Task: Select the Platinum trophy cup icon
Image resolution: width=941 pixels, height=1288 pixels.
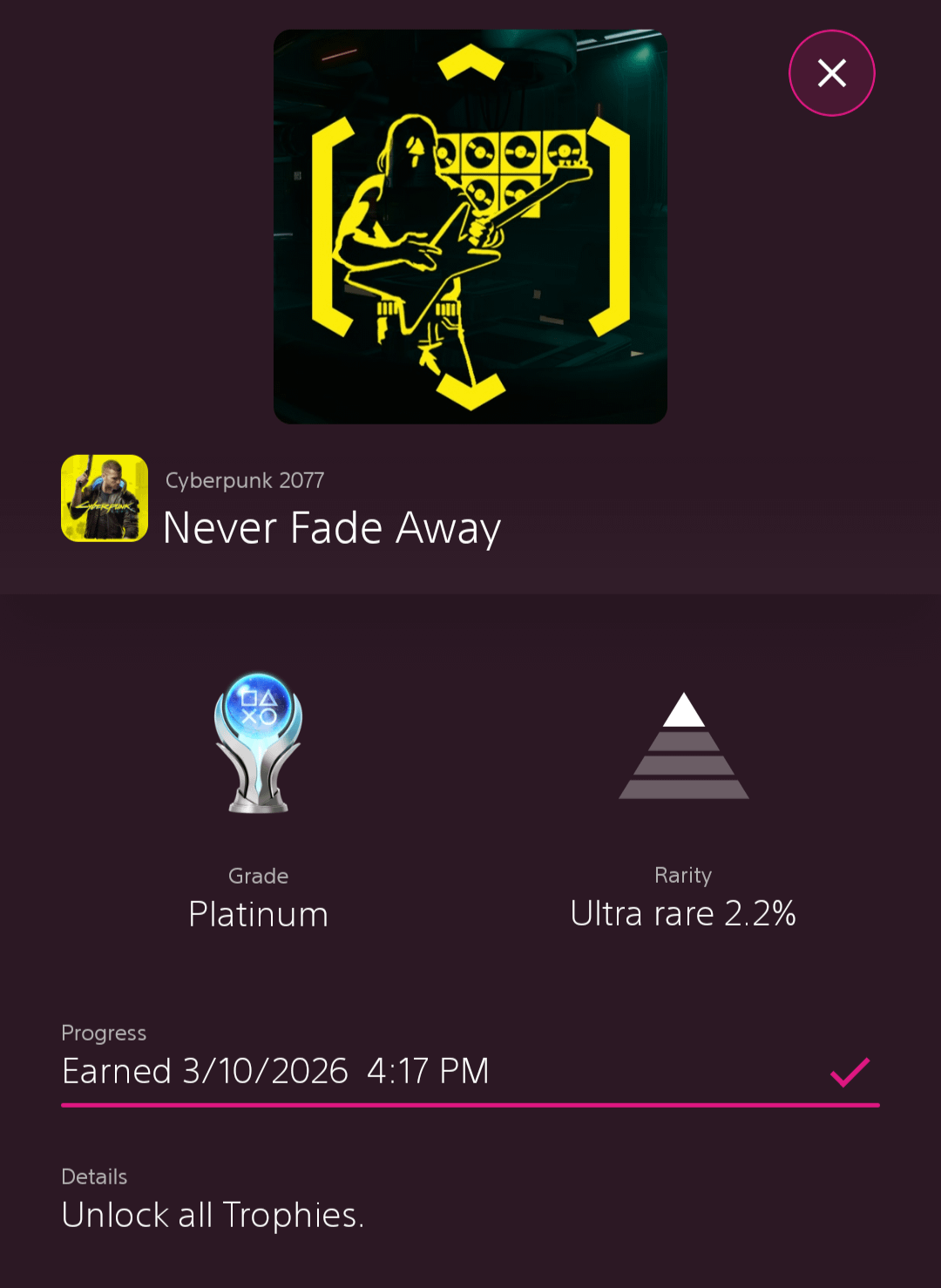Action: click(x=258, y=742)
